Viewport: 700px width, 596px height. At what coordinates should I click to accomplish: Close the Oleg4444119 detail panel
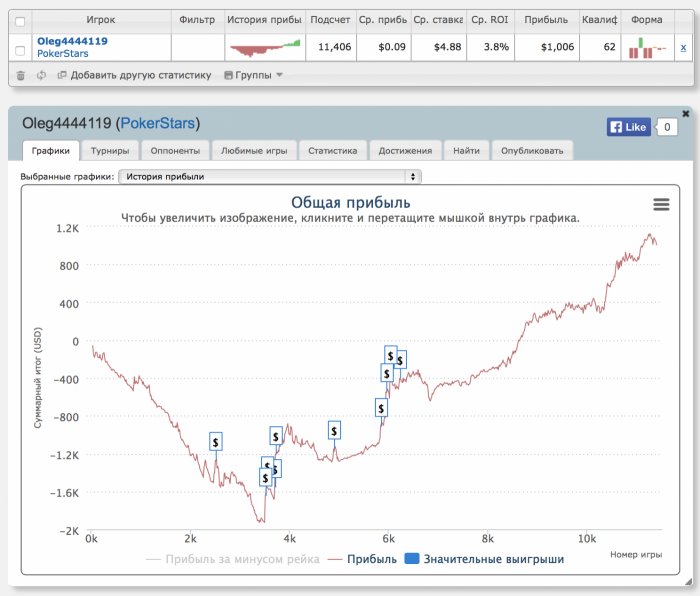[686, 114]
